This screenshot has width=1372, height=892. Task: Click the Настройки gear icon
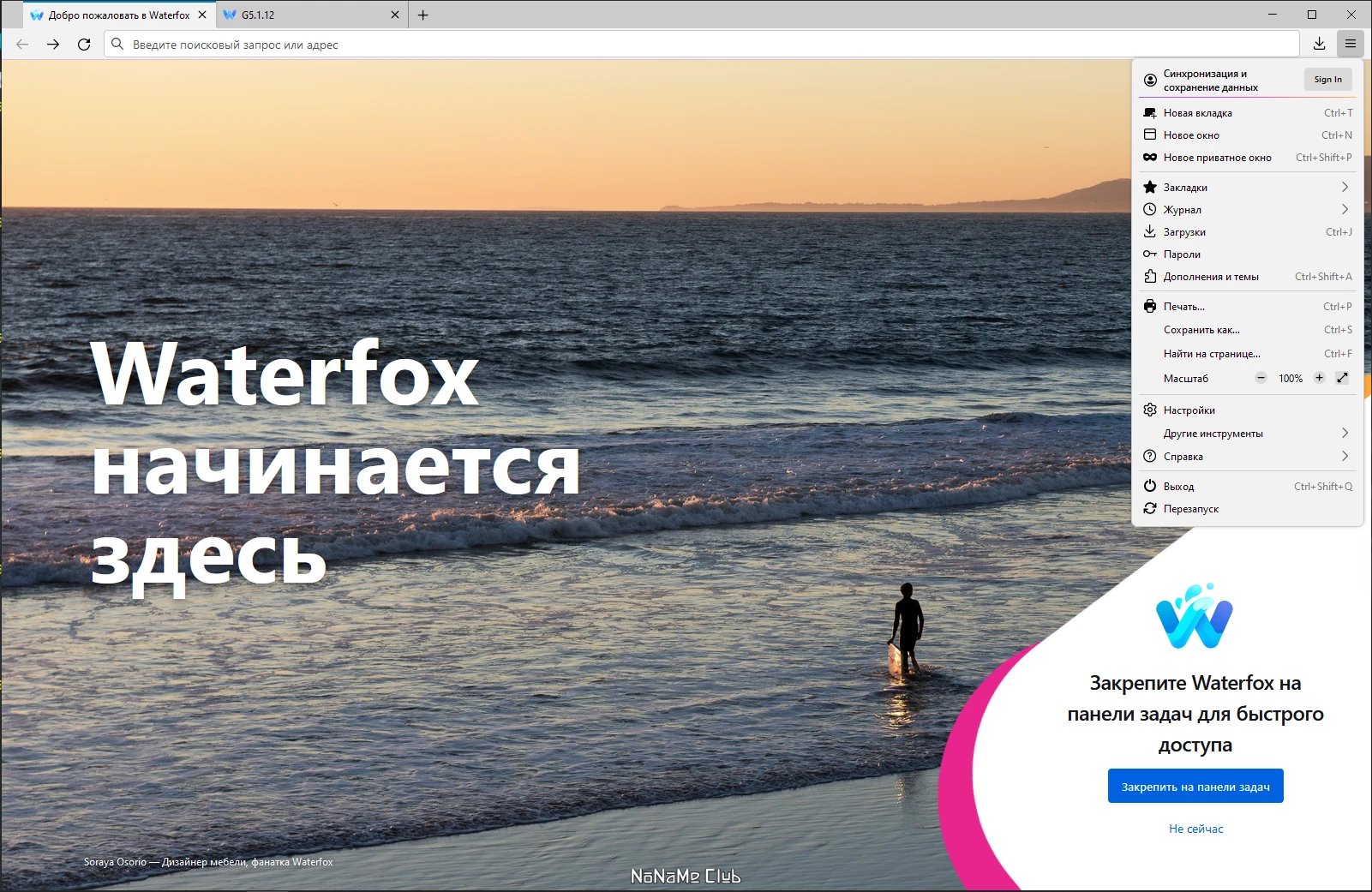click(1150, 410)
